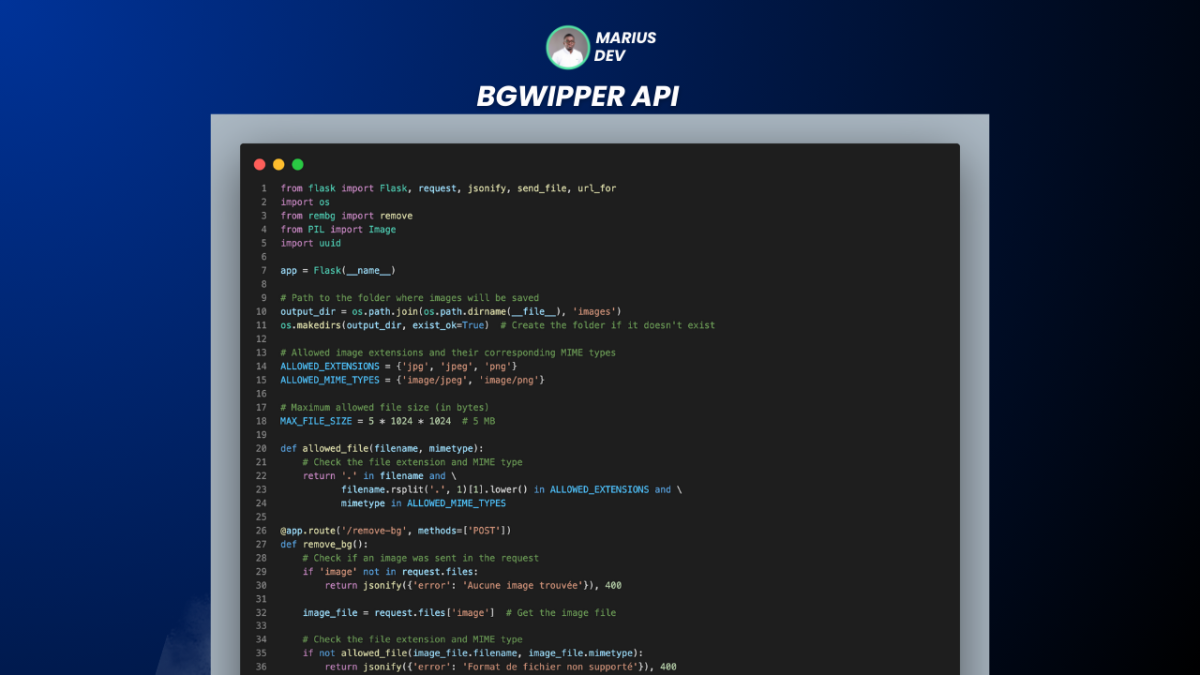Viewport: 1200px width, 675px height.
Task: Click the 'app = Flask(__name__)' line
Action: (x=337, y=271)
